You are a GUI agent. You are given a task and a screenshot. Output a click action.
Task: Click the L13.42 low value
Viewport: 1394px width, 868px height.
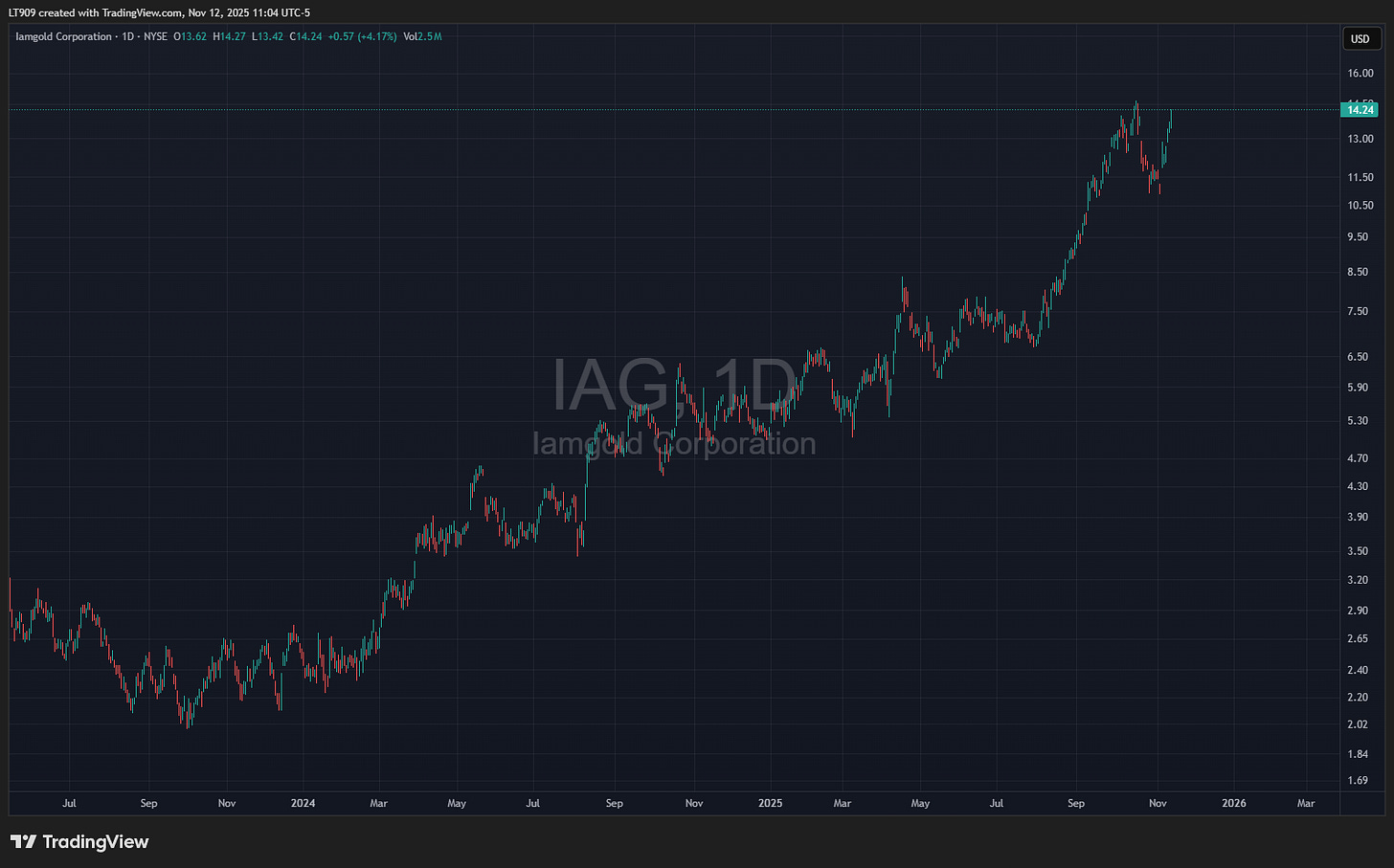[x=268, y=36]
